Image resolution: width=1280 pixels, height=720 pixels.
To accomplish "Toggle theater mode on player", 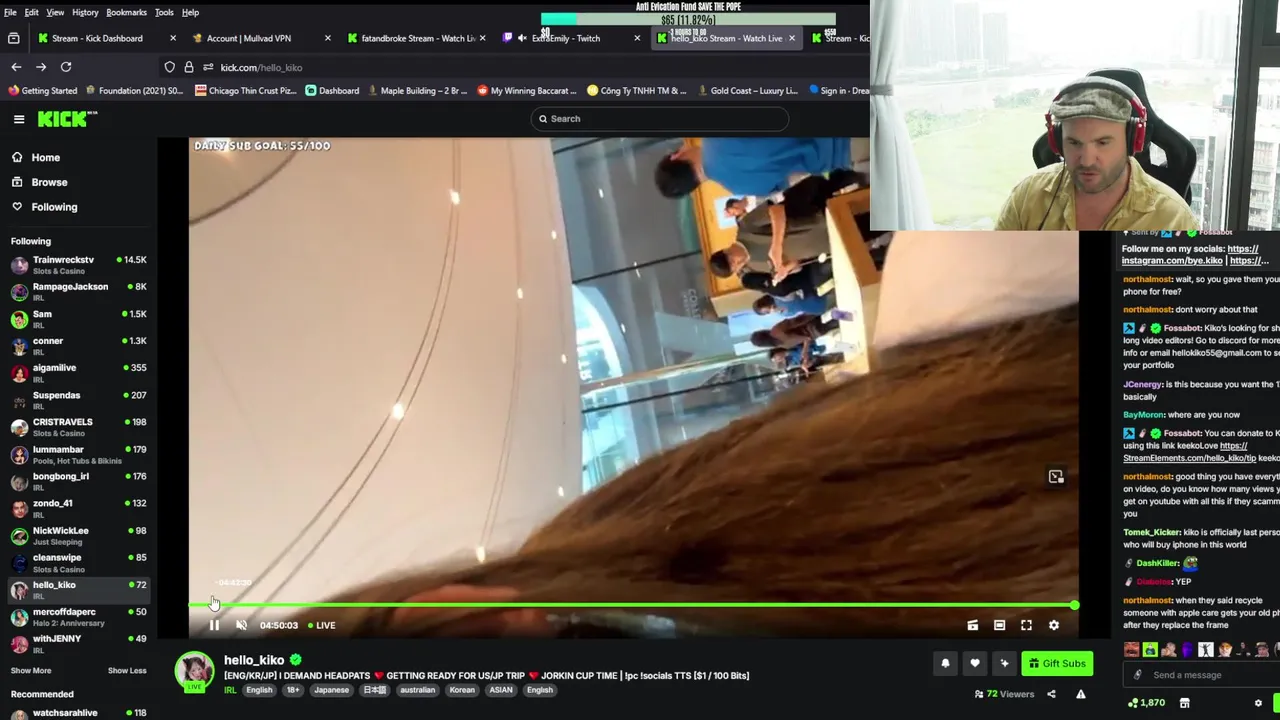I will point(999,625).
